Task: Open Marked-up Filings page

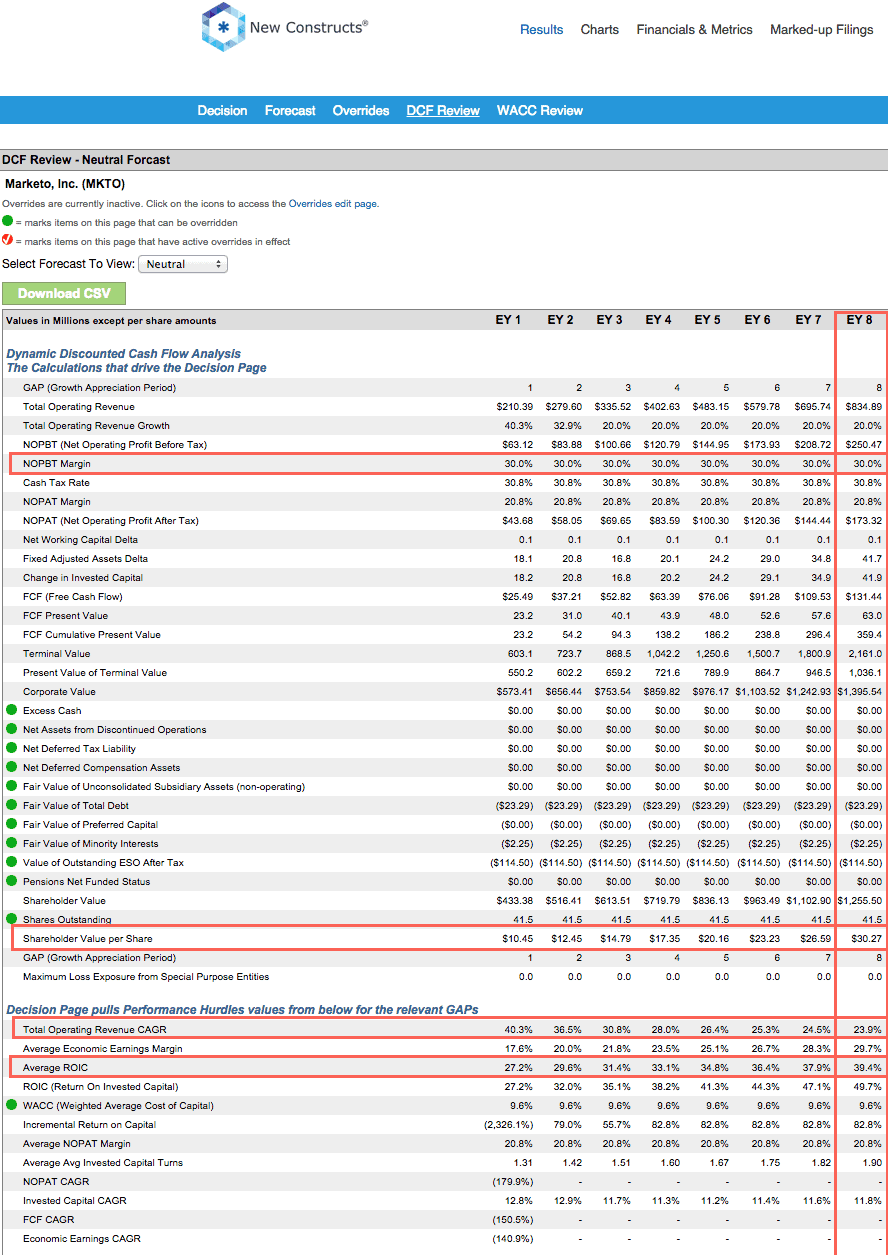Action: coord(822,30)
